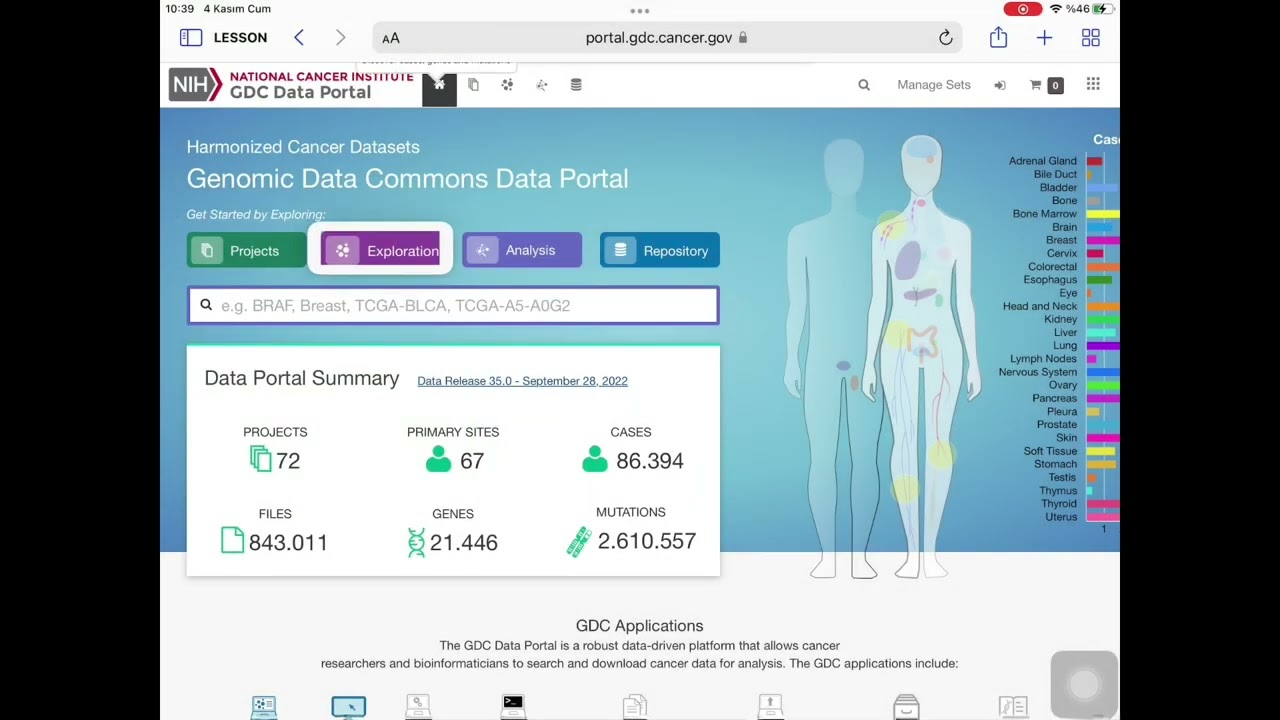Click the Uterus label in the chart
Screen dimensions: 1280x720
coord(1061,517)
